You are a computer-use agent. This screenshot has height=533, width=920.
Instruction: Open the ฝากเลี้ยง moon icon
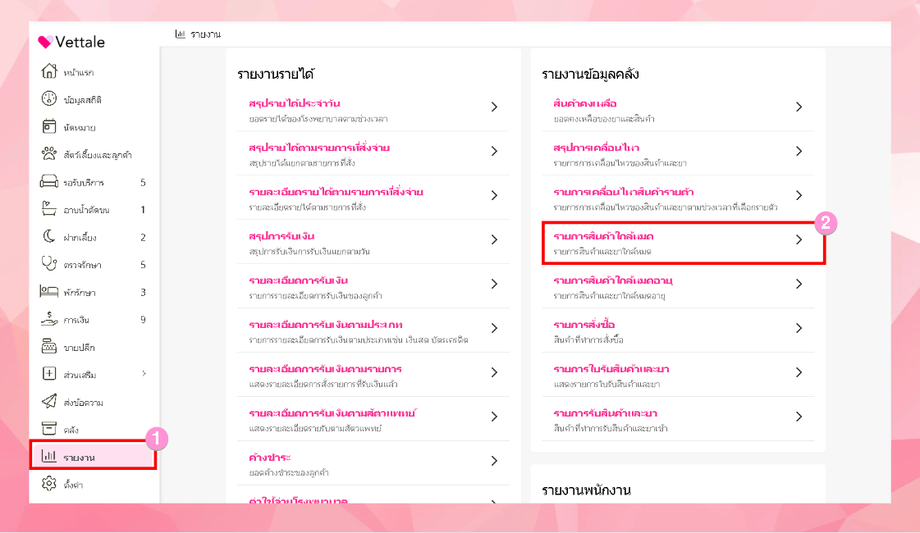point(49,236)
